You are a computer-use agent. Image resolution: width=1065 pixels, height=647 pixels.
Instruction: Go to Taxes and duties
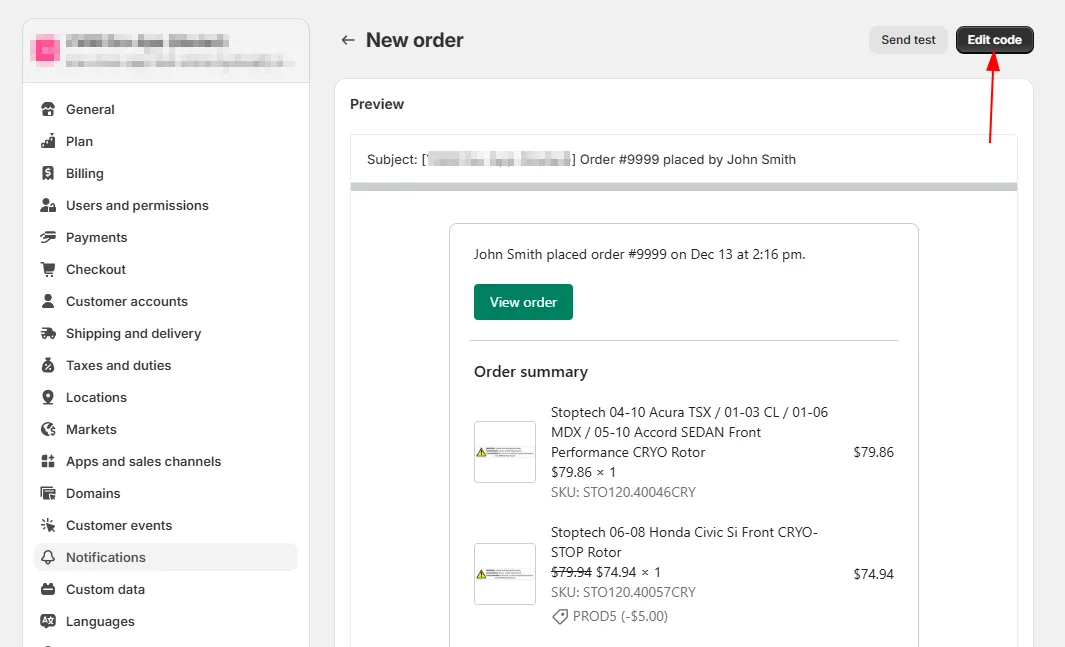coord(118,365)
